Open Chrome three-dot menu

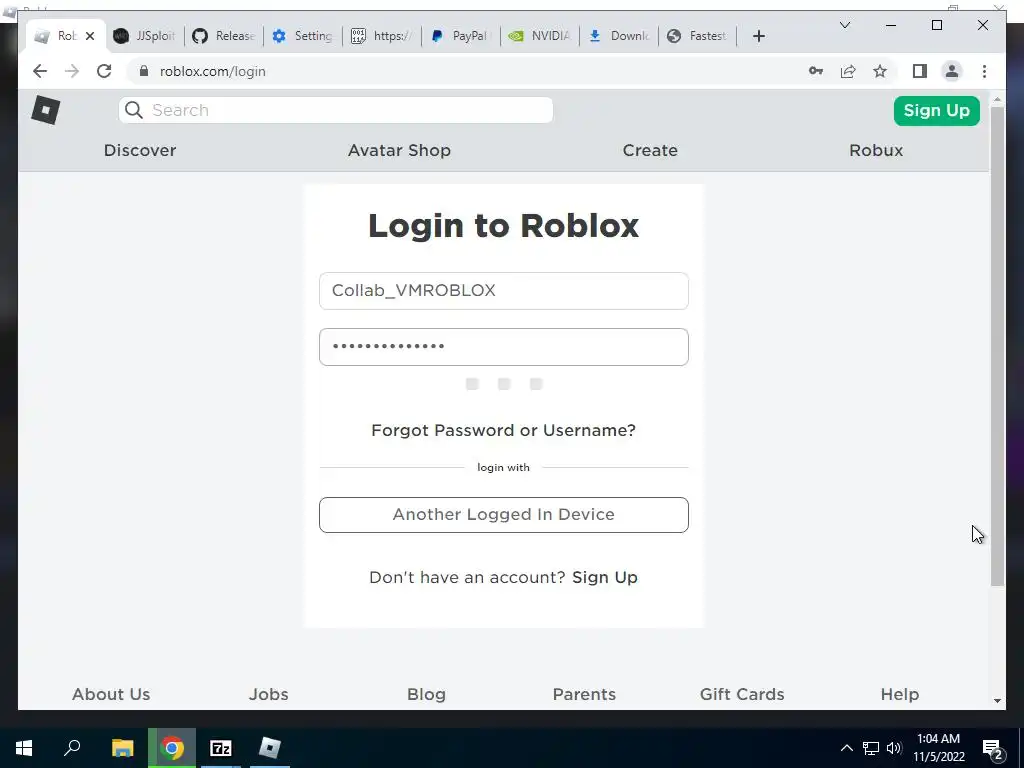click(x=984, y=71)
